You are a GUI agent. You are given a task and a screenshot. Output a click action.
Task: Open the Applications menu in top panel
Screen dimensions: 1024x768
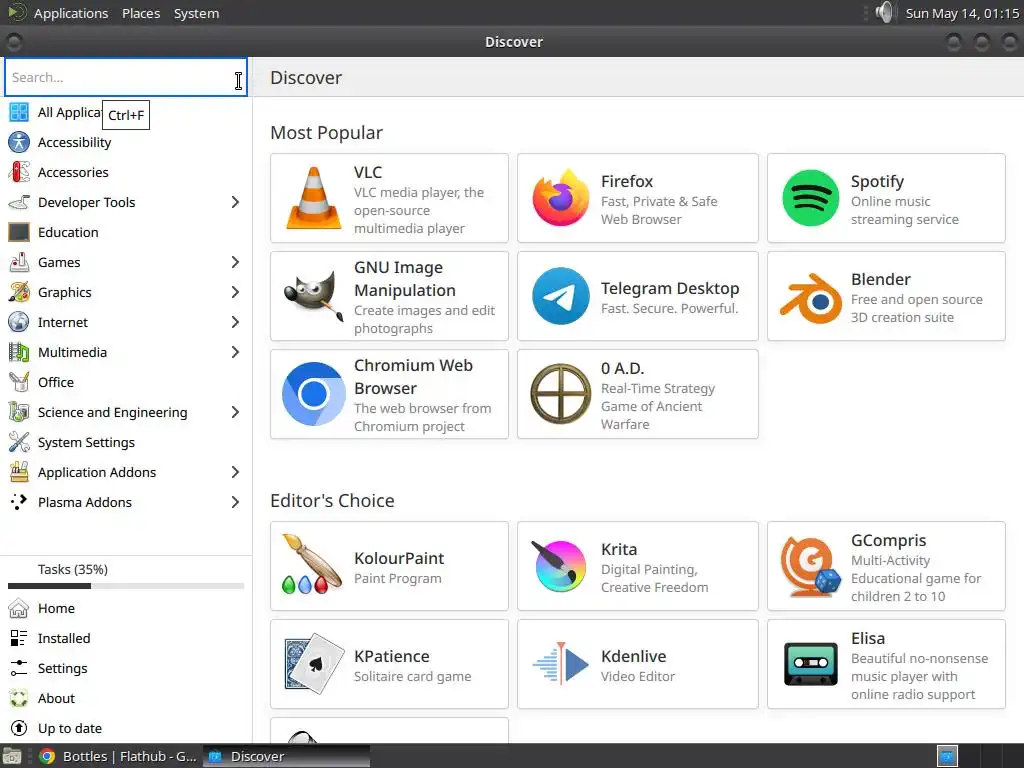(x=71, y=13)
